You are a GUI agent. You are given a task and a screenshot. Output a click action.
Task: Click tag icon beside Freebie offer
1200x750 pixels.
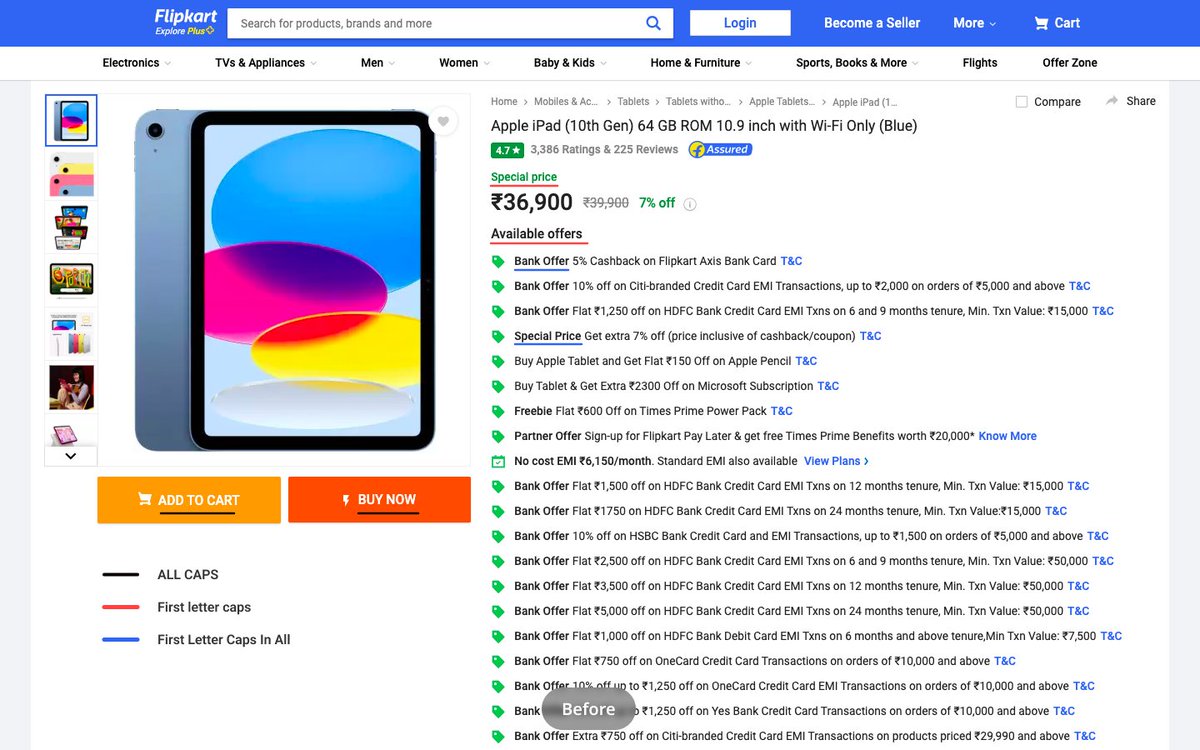(498, 411)
